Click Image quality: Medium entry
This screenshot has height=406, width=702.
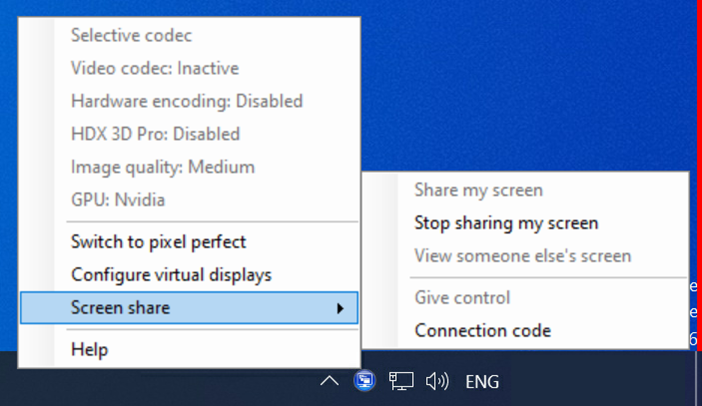point(162,167)
